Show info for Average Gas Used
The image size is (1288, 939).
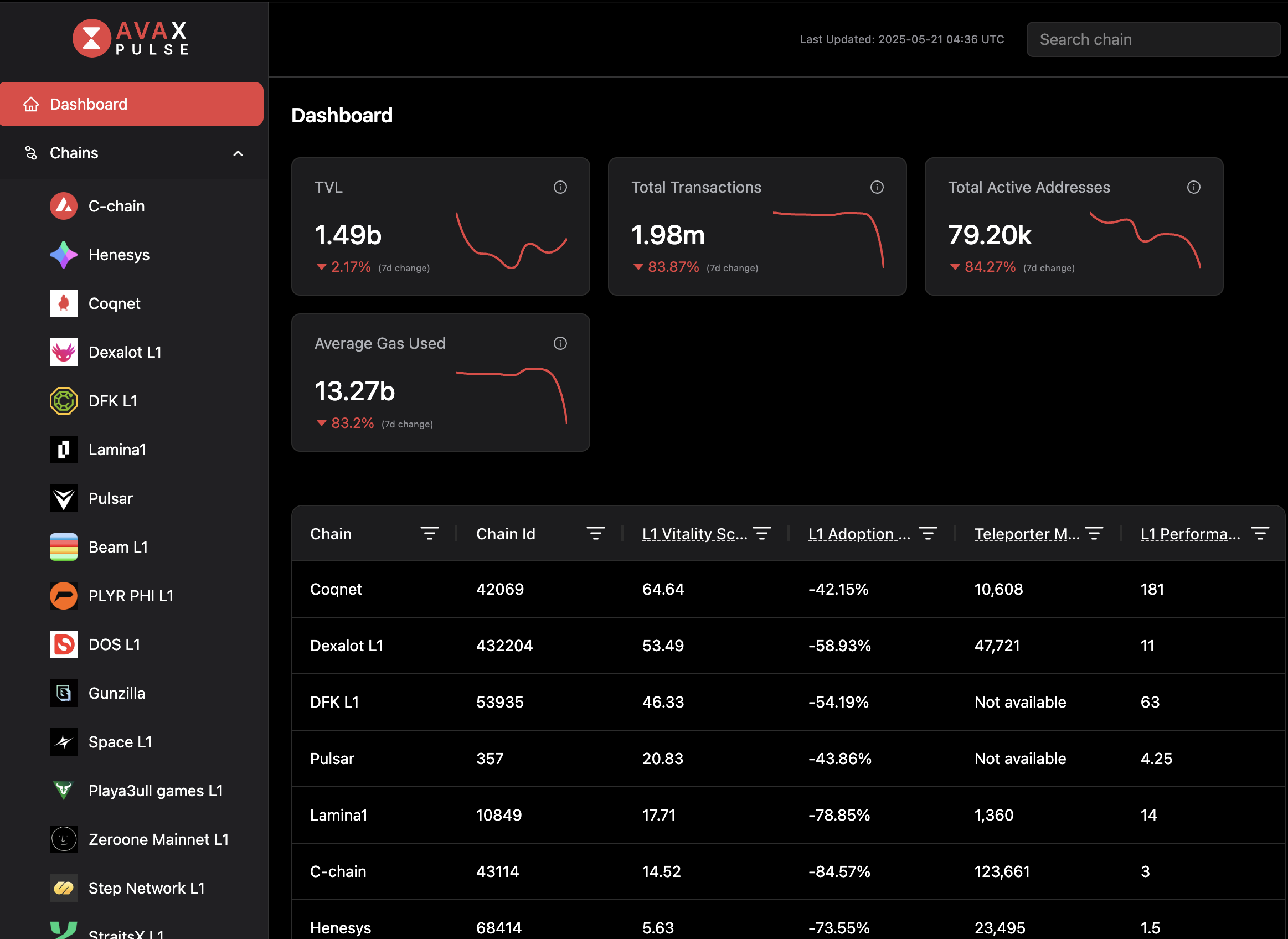pyautogui.click(x=560, y=343)
